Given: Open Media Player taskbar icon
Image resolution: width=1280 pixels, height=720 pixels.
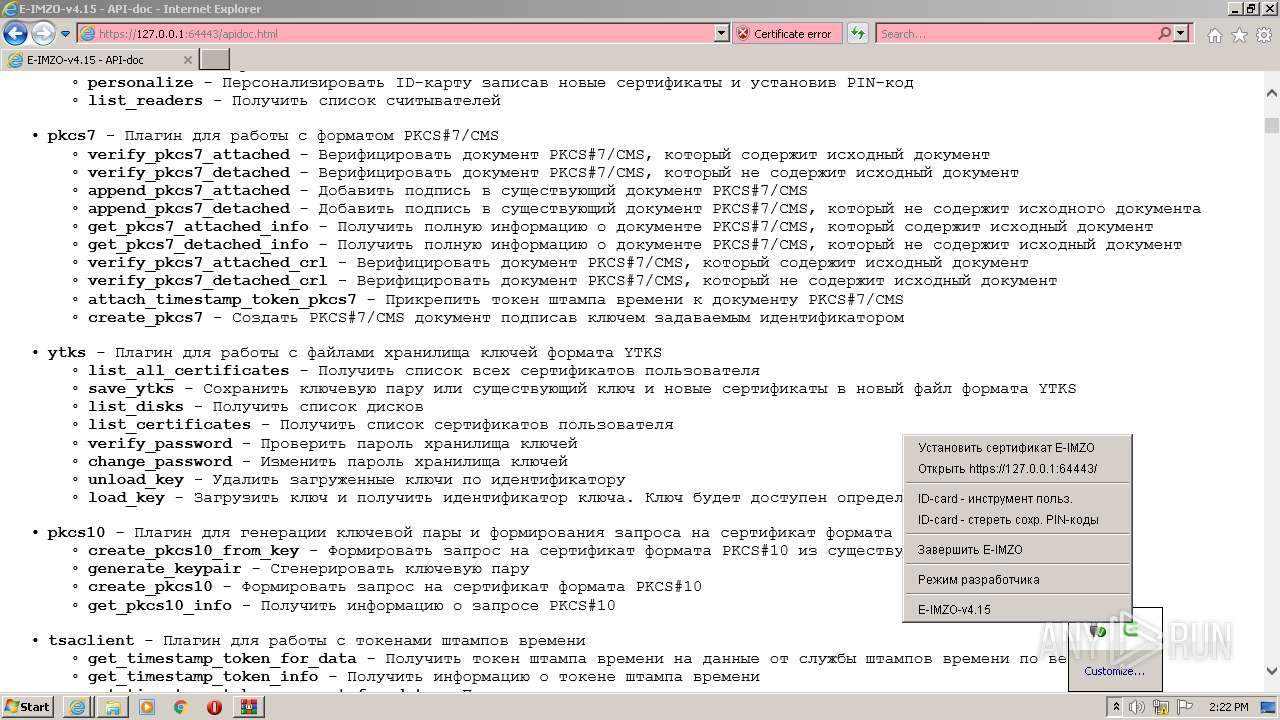Looking at the screenshot, I should point(147,707).
